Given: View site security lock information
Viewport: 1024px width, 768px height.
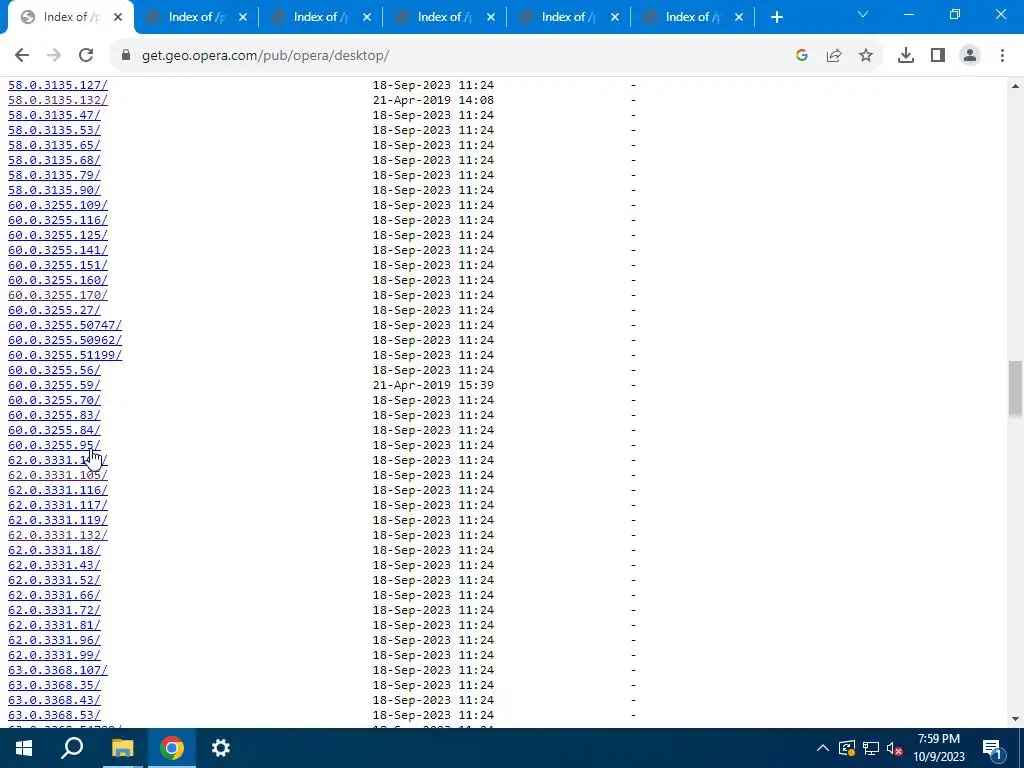Looking at the screenshot, I should 126,56.
